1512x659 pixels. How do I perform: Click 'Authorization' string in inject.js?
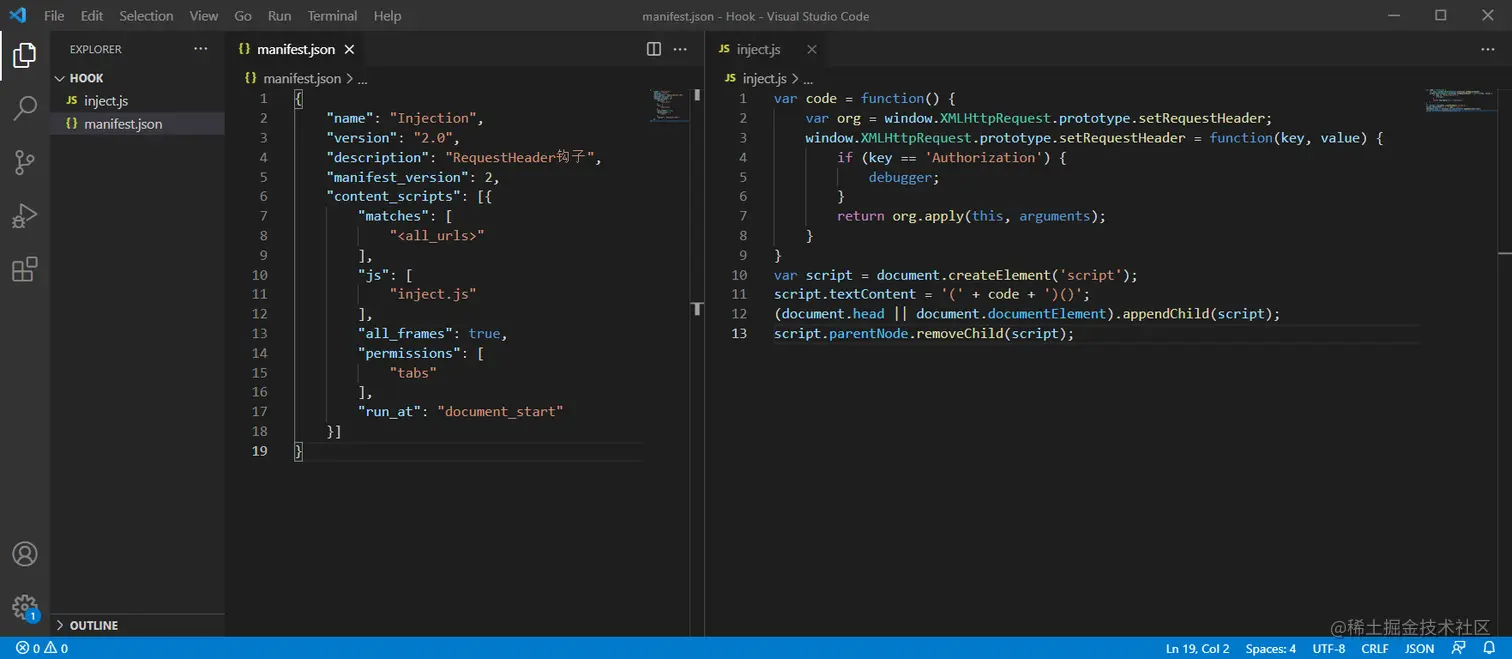[x=988, y=157]
